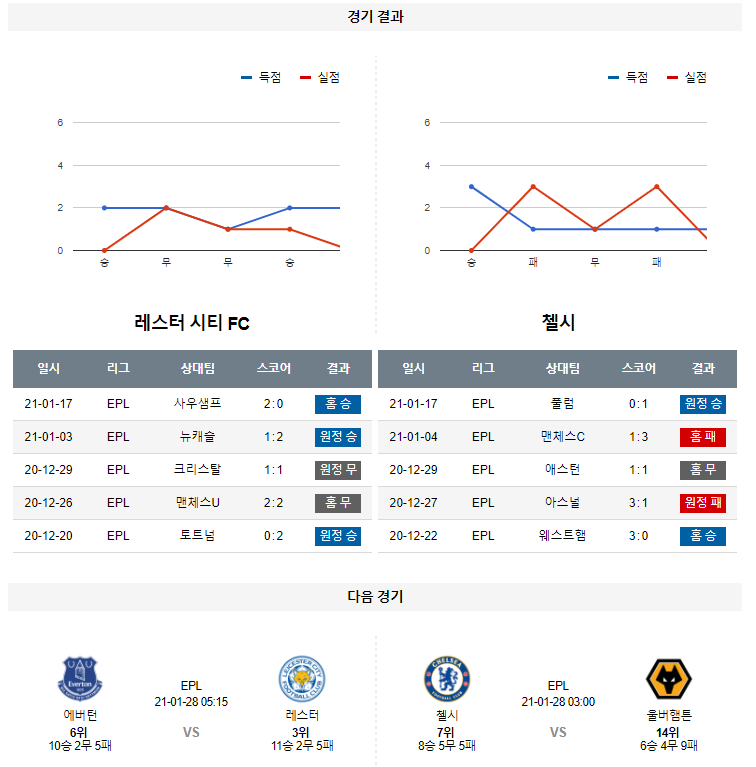
Task: Click first blue data point in Chelsea chart
Action: [471, 187]
